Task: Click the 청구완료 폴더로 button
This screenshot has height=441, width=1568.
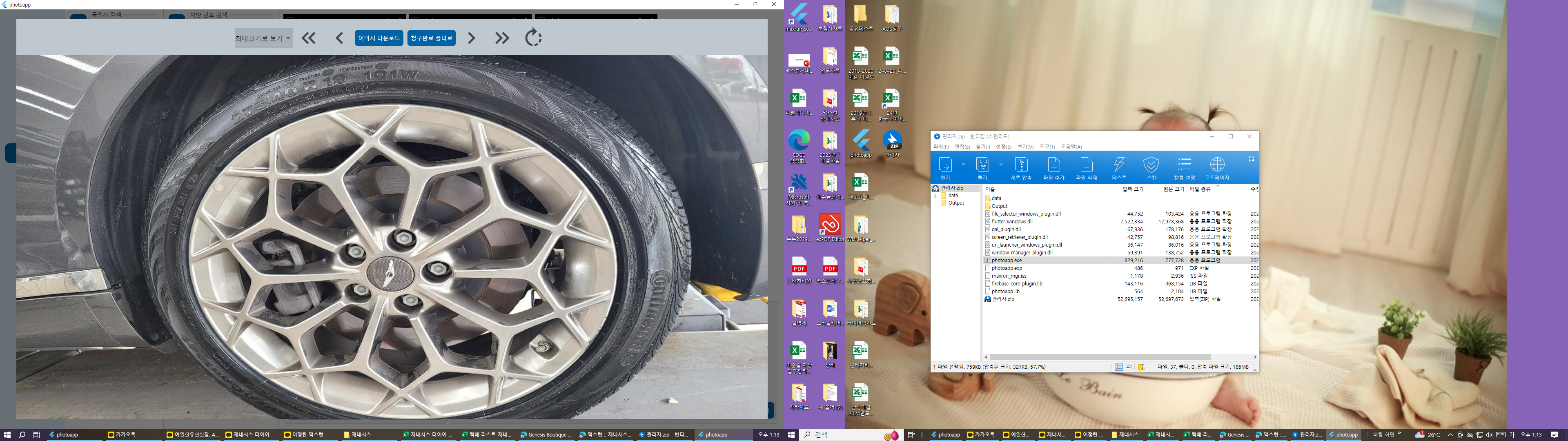Action: click(432, 38)
